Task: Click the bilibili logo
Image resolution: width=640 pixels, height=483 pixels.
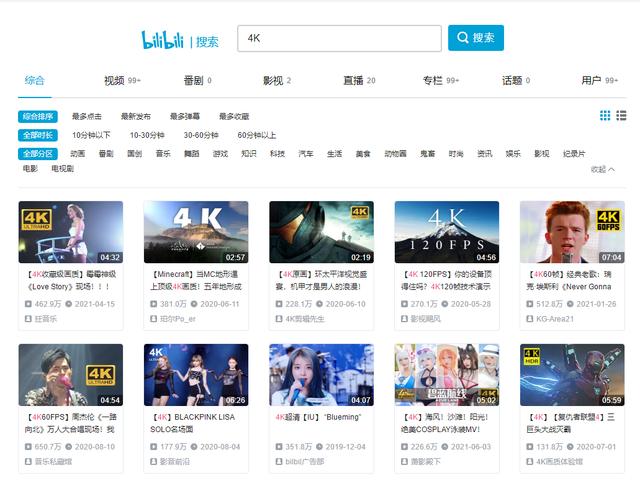Action: 164,39
